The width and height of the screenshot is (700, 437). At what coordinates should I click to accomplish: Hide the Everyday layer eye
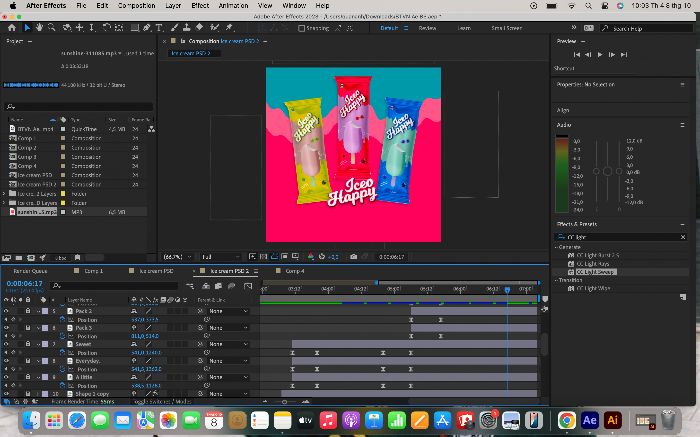tap(6, 361)
